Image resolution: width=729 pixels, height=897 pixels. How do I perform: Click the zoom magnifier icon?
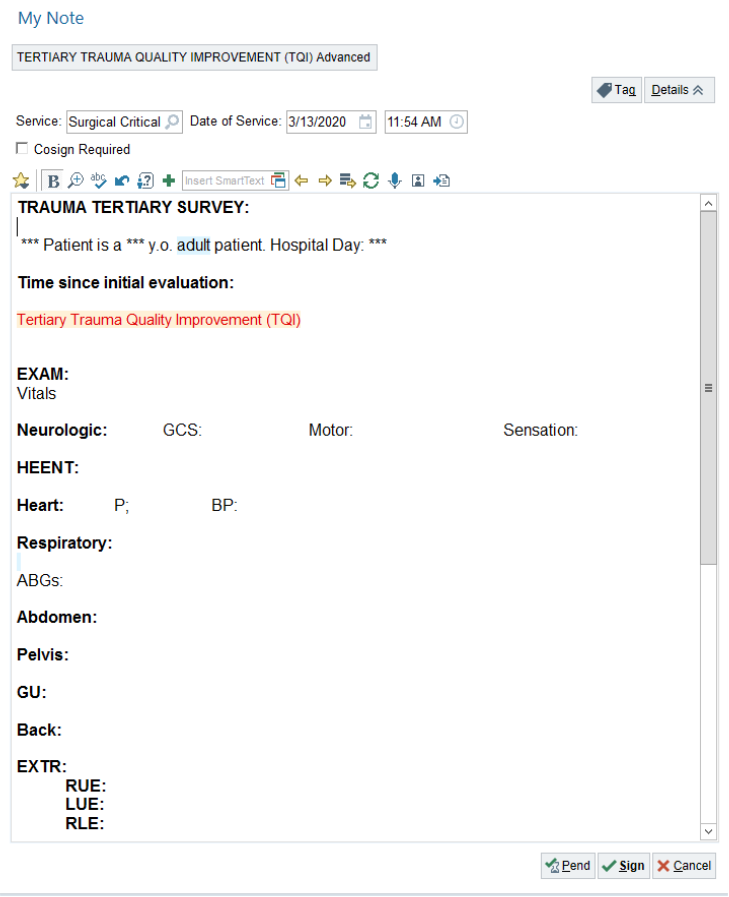click(x=75, y=181)
